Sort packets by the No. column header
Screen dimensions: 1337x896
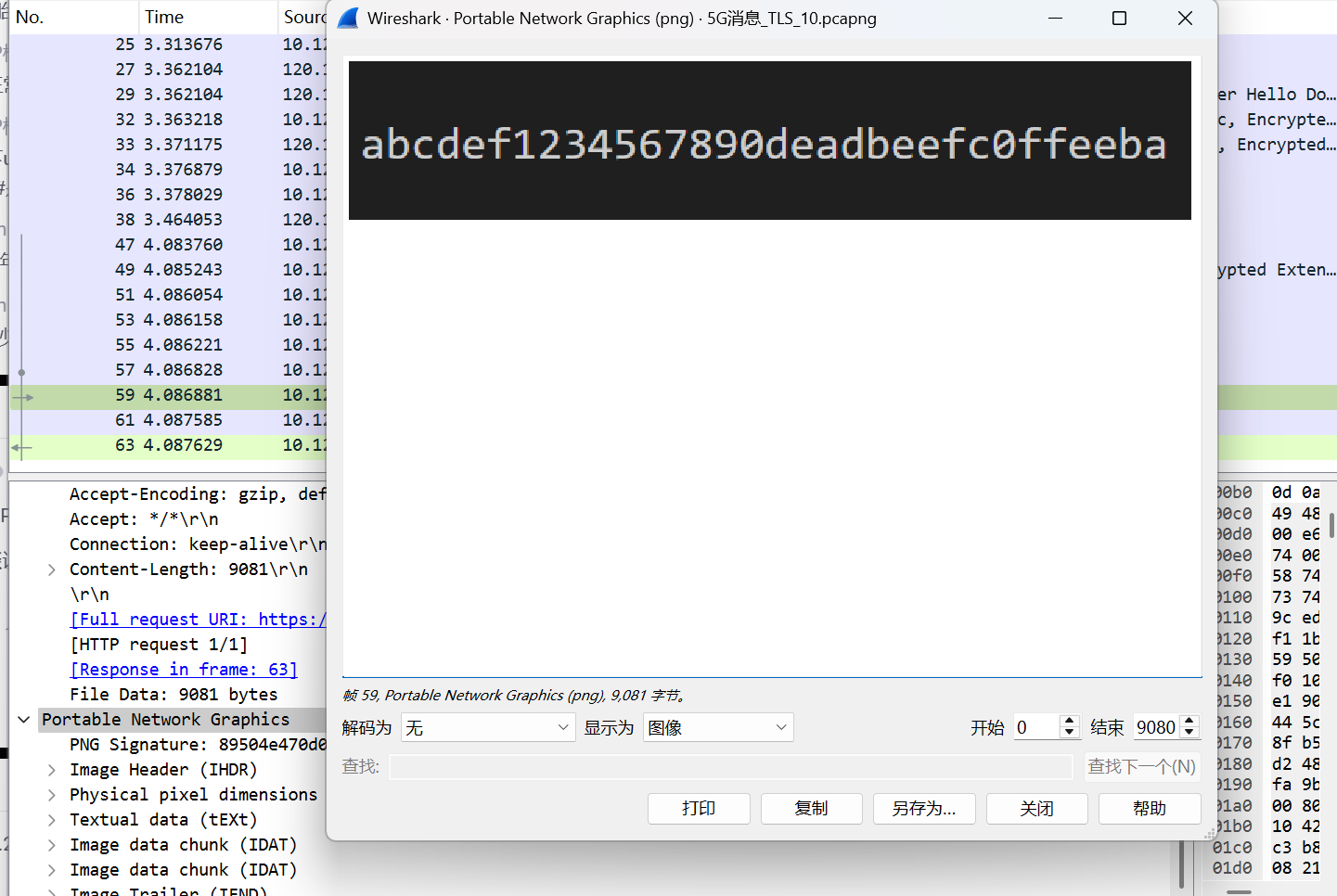(73, 17)
